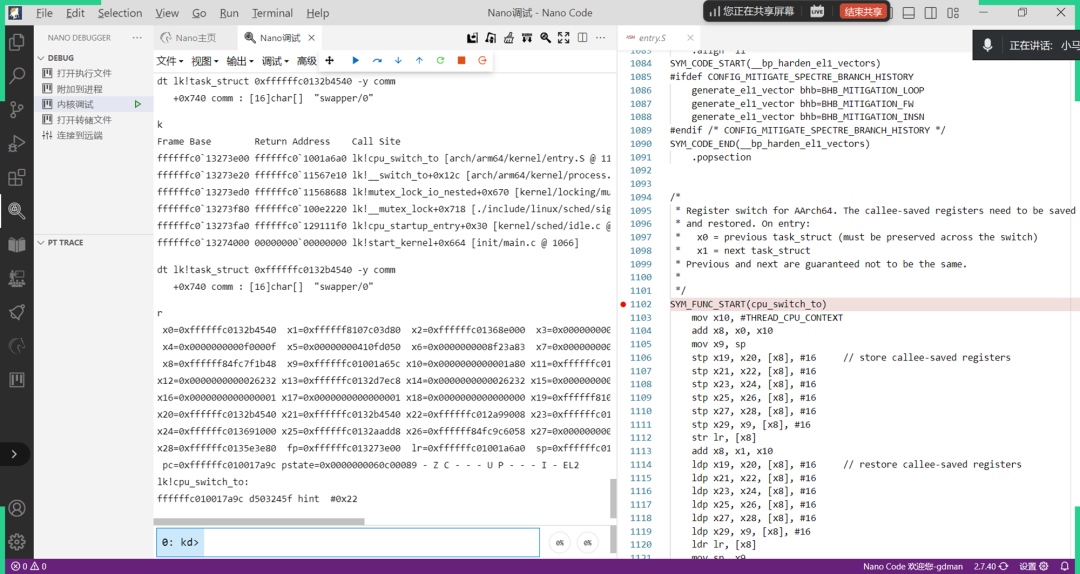Open the Manage gear icon
Viewport: 1080px width, 574px height.
pyautogui.click(x=17, y=542)
